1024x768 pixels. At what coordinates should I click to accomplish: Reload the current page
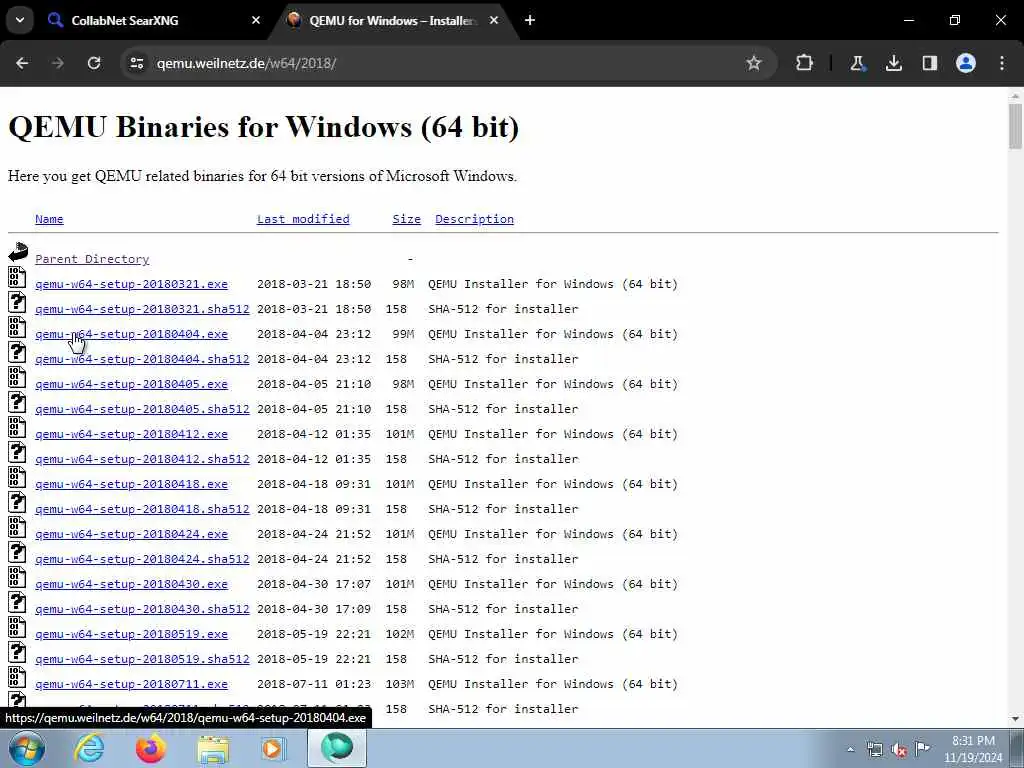pyautogui.click(x=94, y=63)
